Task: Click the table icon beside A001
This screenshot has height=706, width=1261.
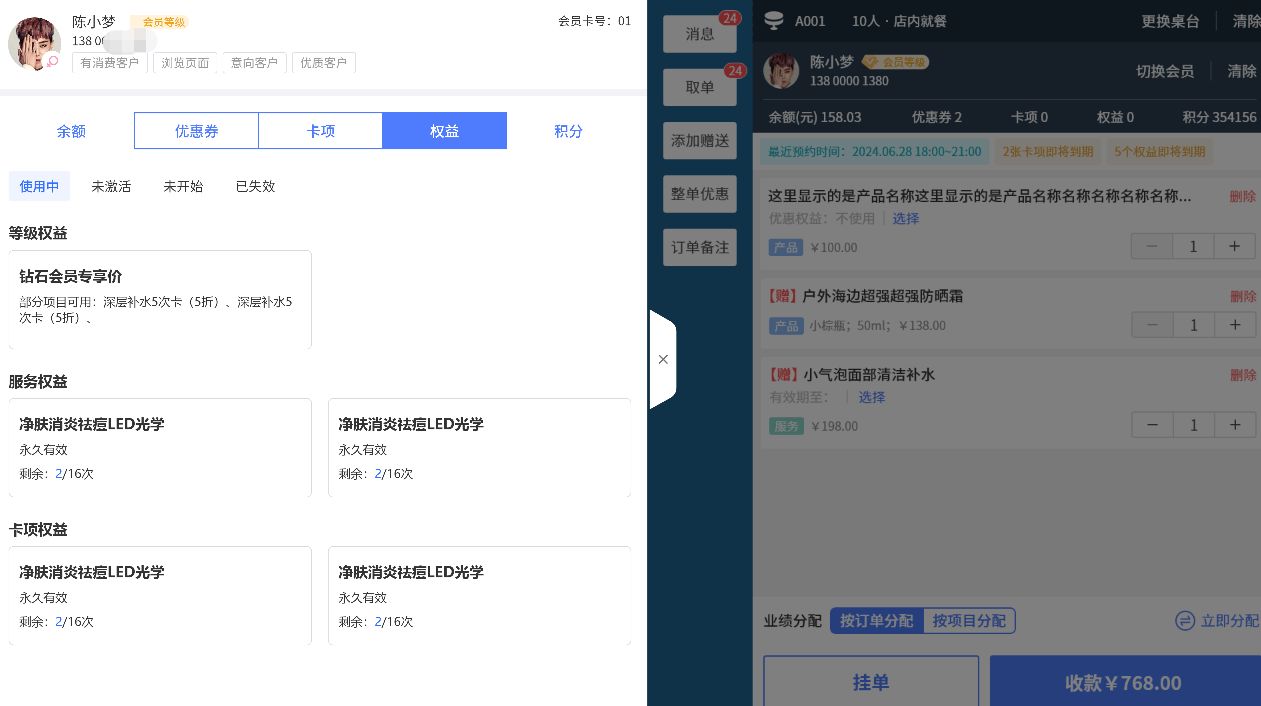Action: (x=773, y=20)
